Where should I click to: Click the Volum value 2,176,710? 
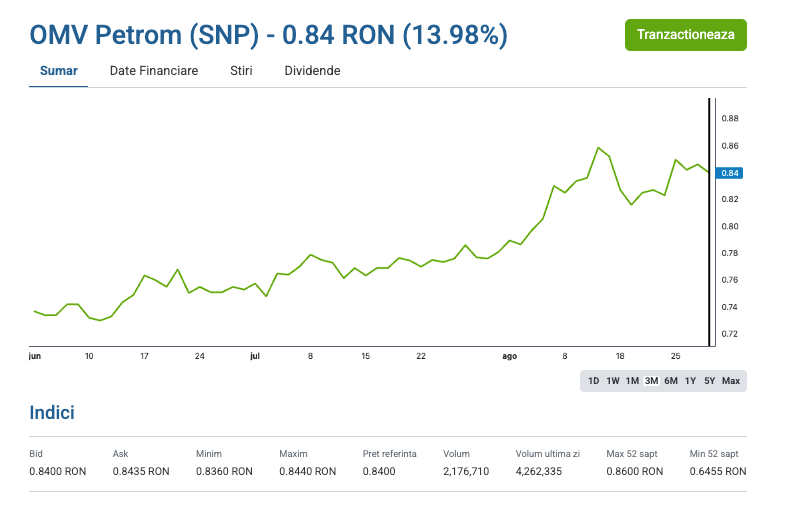(x=466, y=471)
